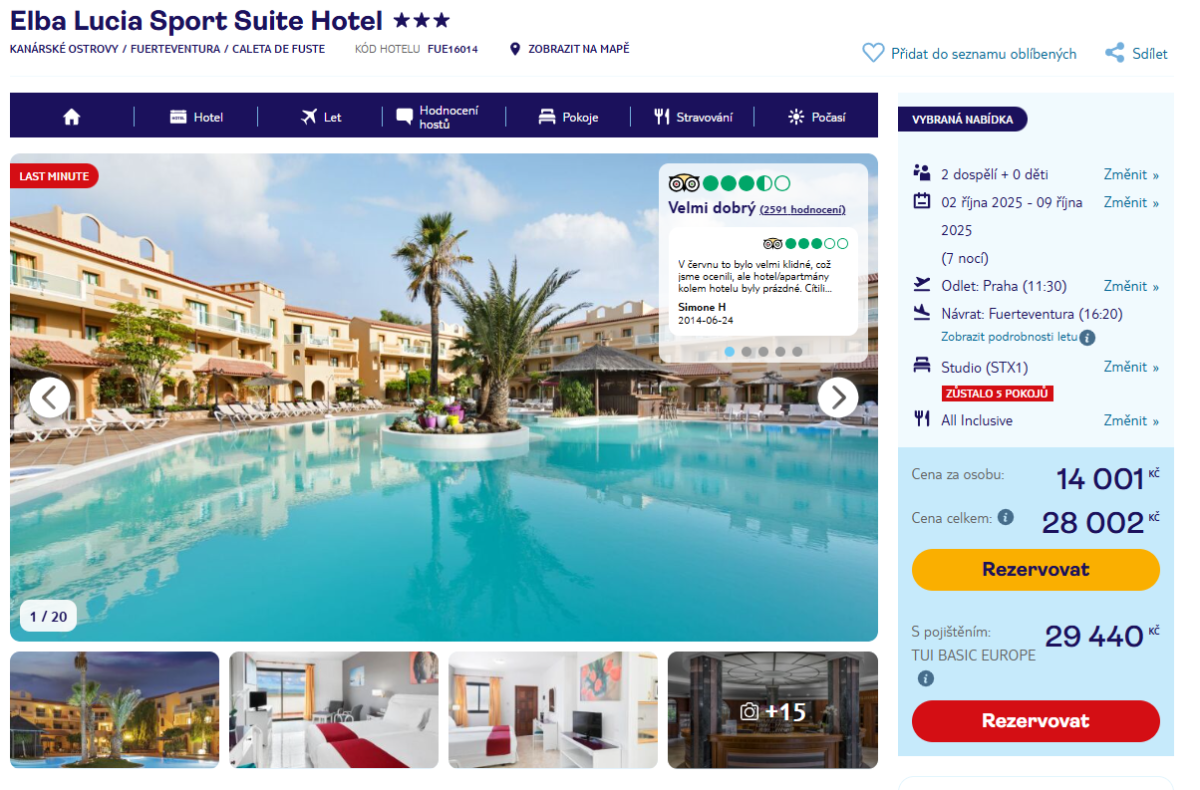Open the Stravování tab
Viewport: 1200px width, 790px height.
(x=693, y=117)
